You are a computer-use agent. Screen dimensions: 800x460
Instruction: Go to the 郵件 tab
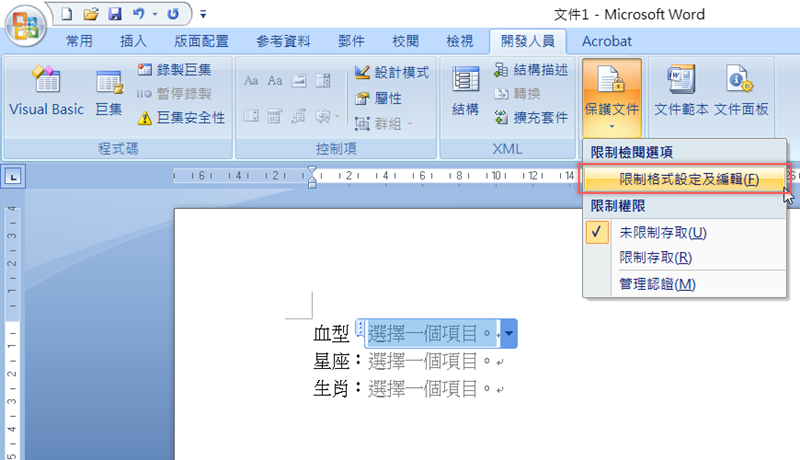(x=351, y=41)
